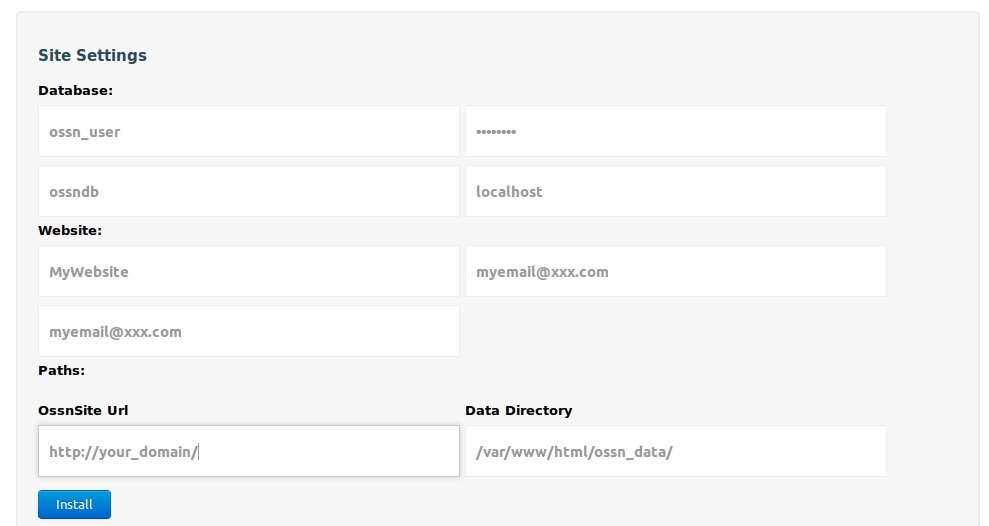Select the email field beside MyWebsite

(676, 271)
